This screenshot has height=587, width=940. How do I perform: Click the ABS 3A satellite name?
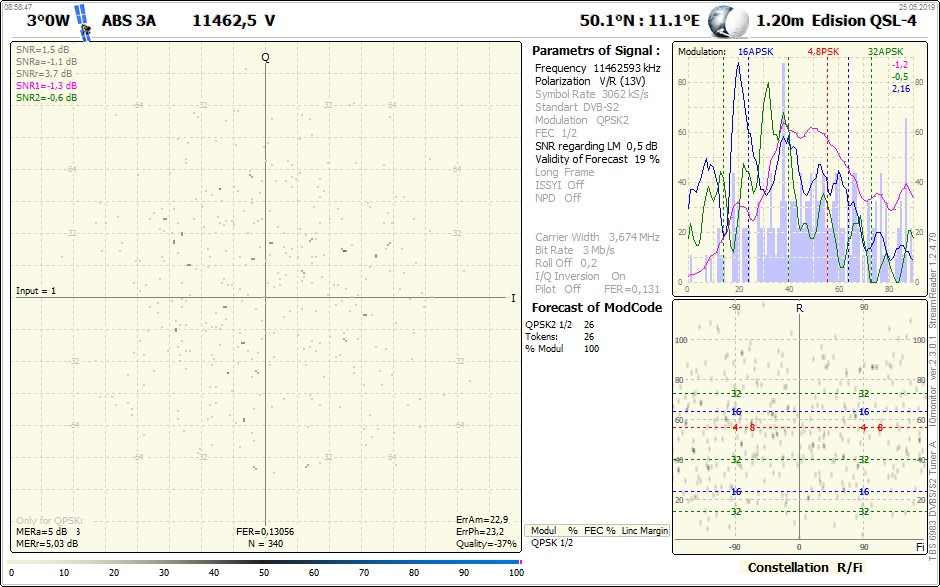129,21
